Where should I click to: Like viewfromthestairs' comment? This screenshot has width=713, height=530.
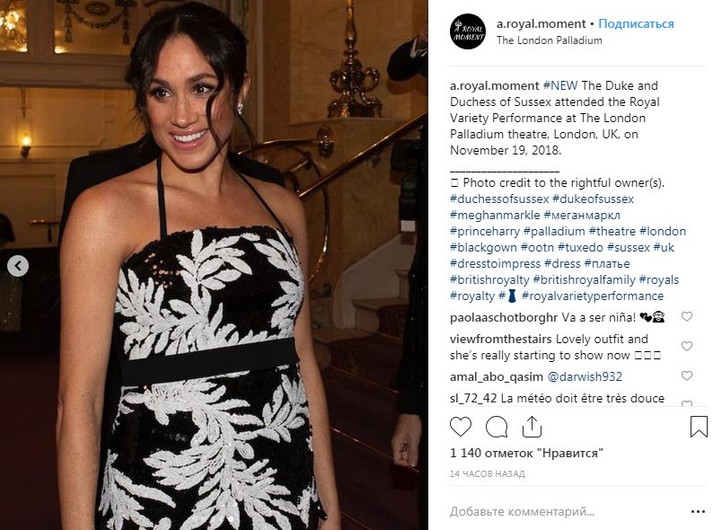click(687, 346)
